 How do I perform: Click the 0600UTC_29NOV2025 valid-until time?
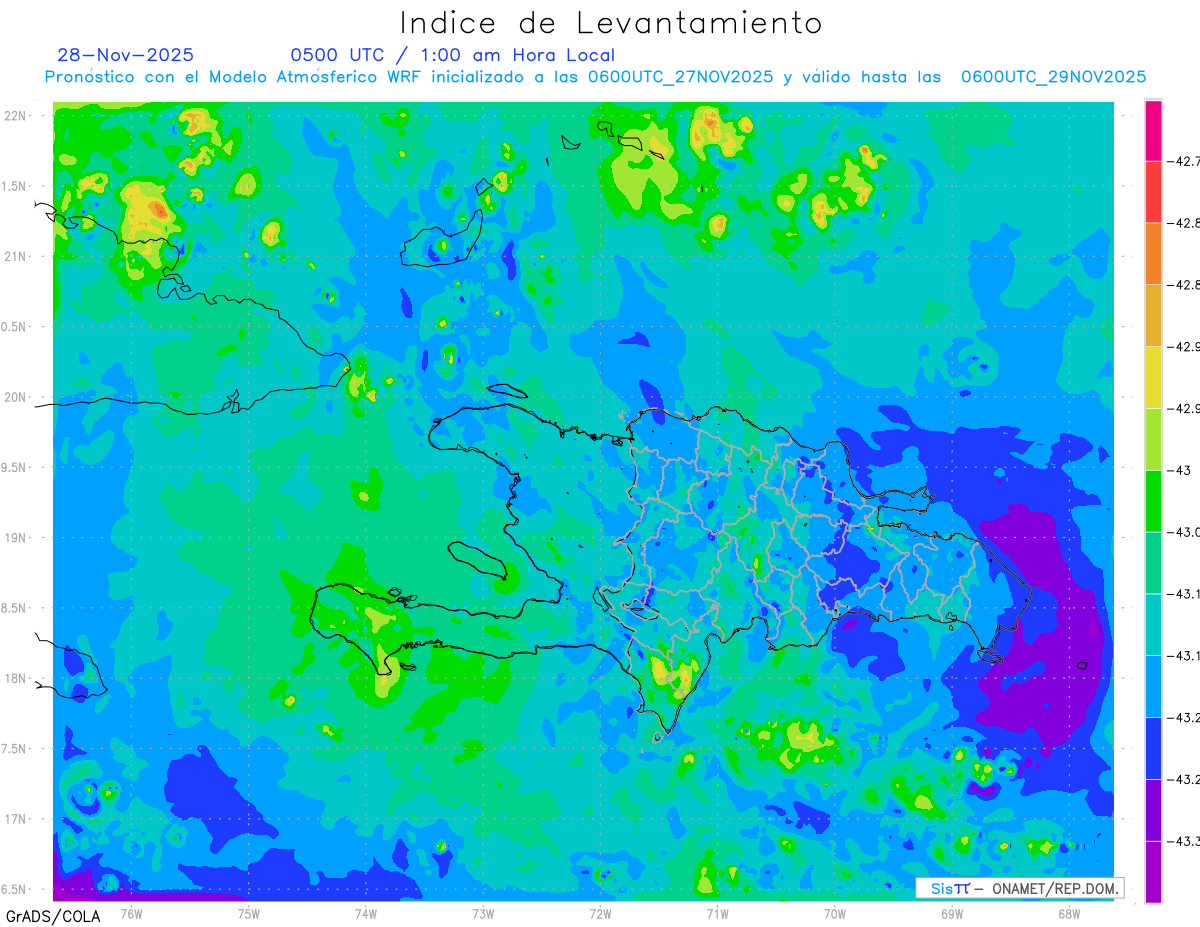[x=1053, y=77]
